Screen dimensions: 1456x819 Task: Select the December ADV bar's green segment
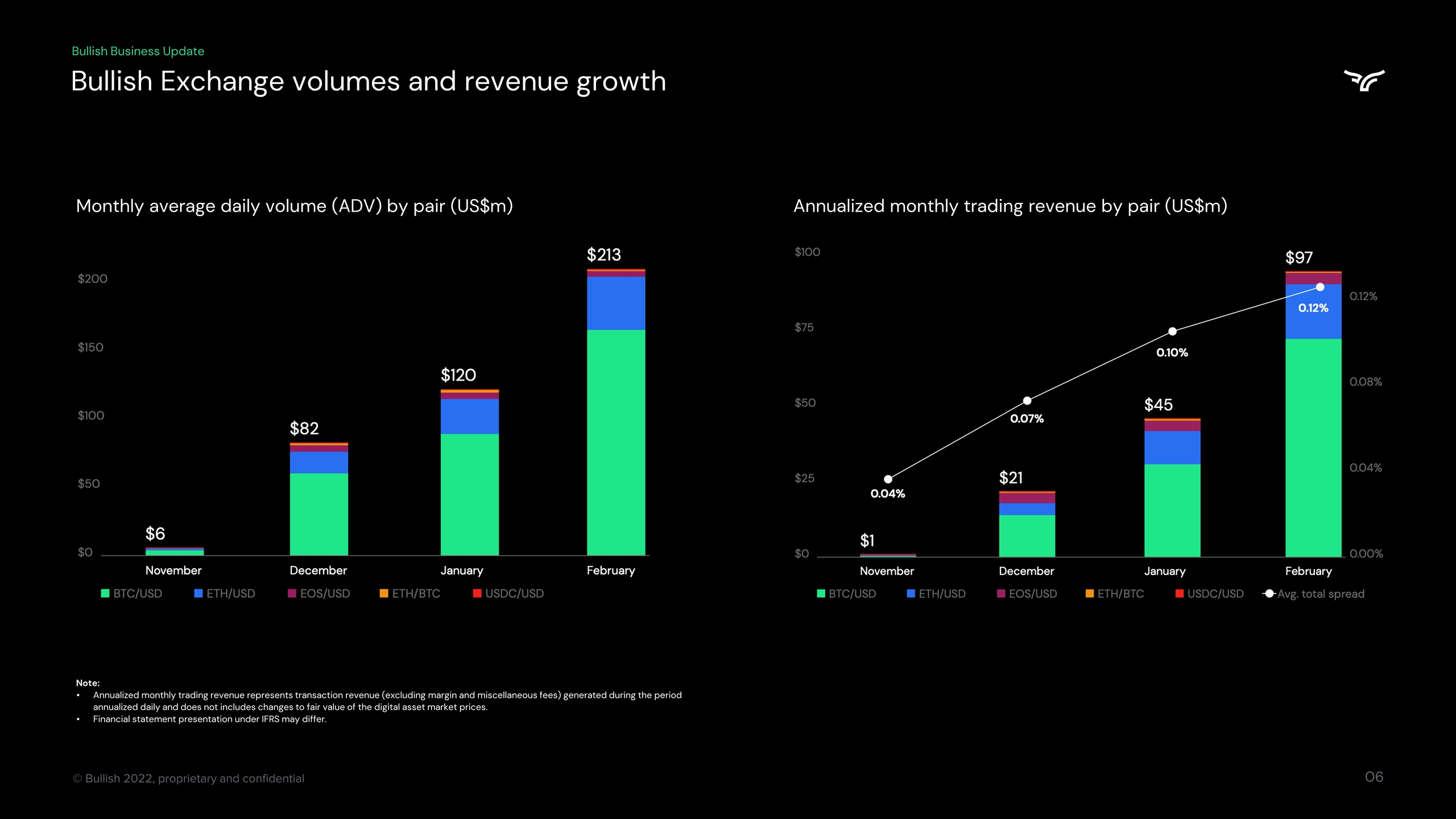click(319, 514)
